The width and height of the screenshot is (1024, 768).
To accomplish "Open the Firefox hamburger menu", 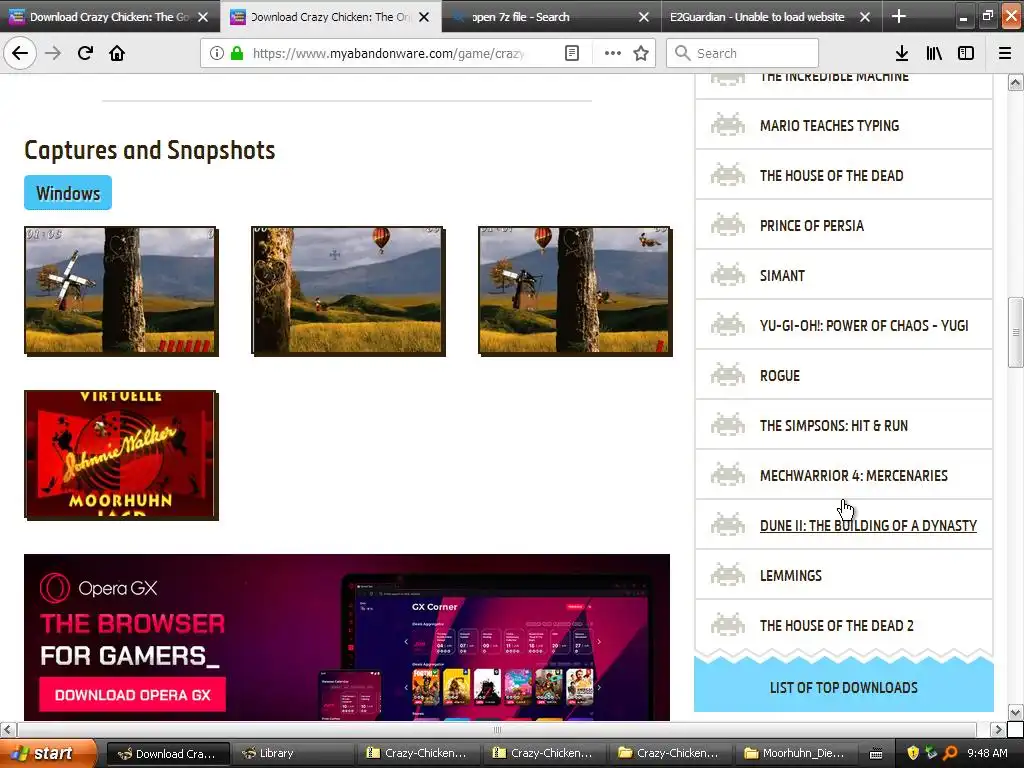I will [x=1005, y=53].
